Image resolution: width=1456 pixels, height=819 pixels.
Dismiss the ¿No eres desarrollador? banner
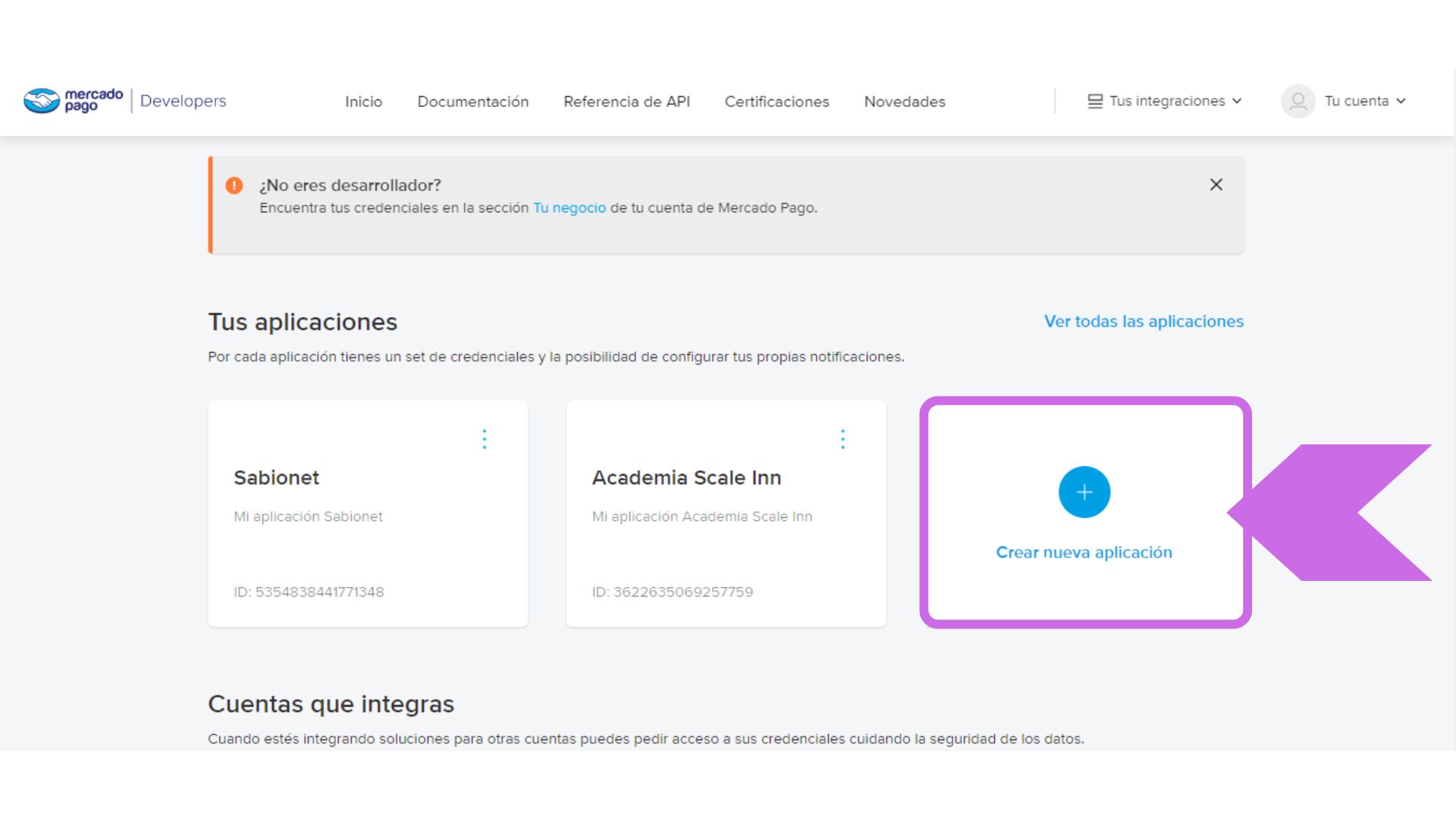pyautogui.click(x=1216, y=184)
